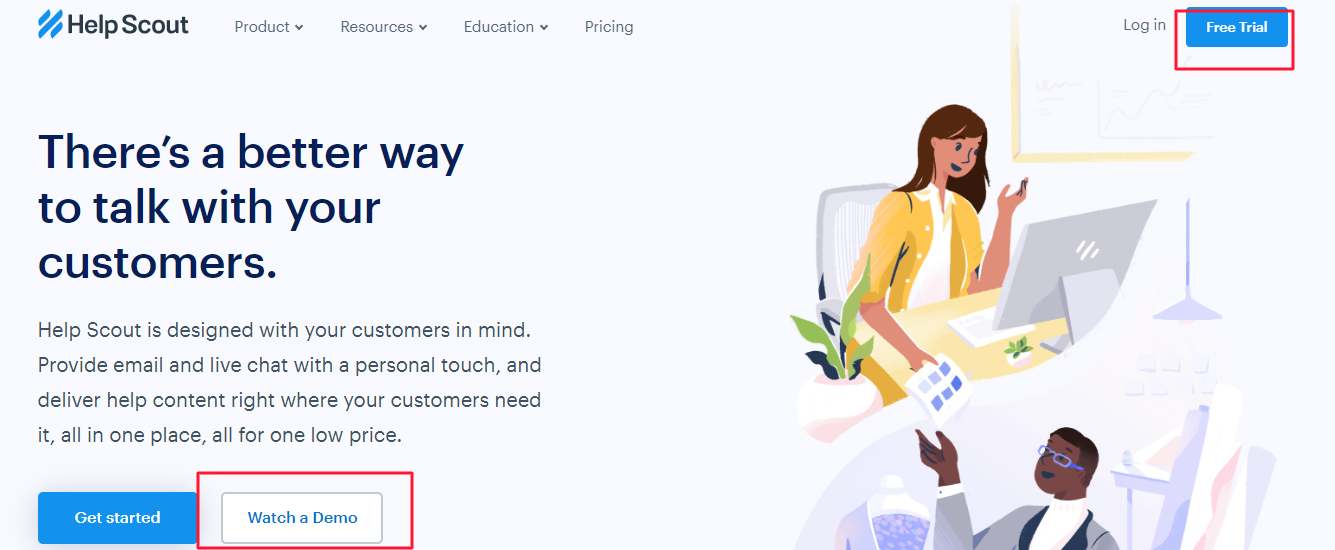This screenshot has width=1335, height=550.
Task: Open the Resources menu
Action: click(x=384, y=27)
